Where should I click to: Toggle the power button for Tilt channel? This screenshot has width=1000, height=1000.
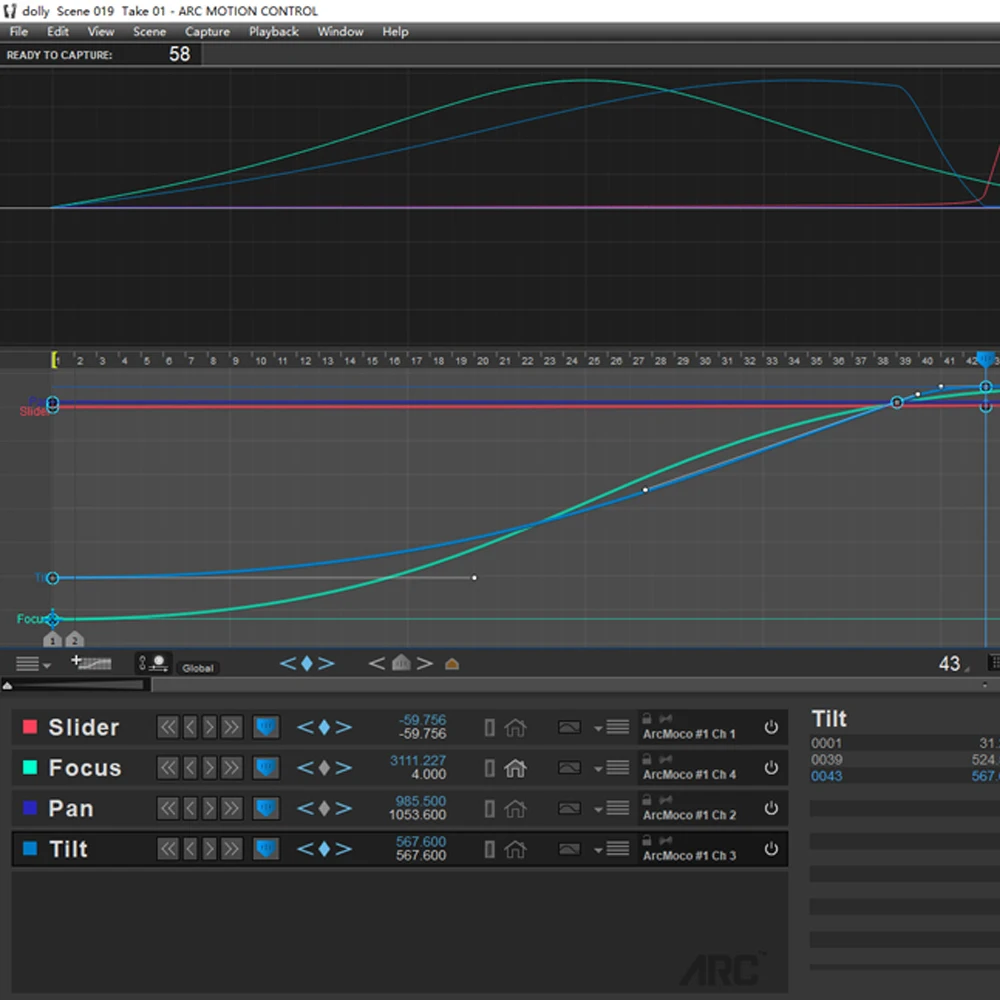tap(771, 849)
